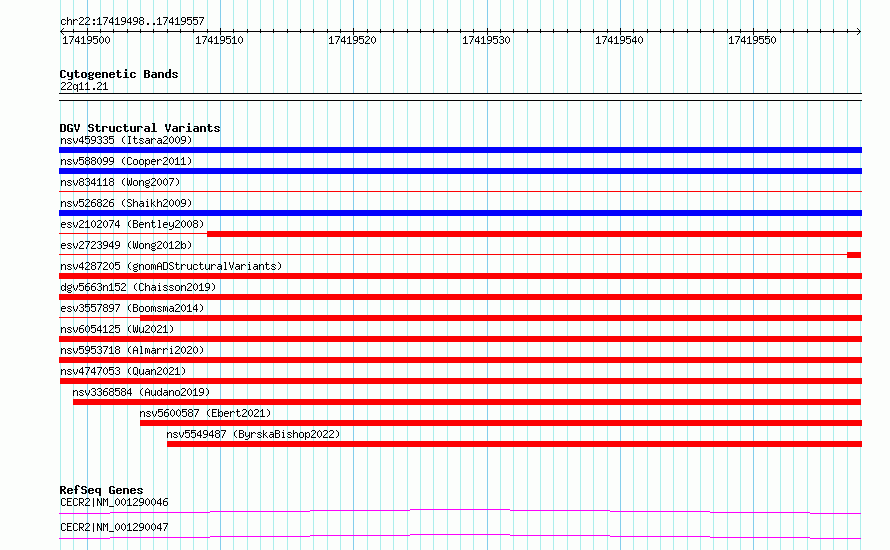Click the red bar of nsv5953718
890x550 pixels.
pyautogui.click(x=460, y=360)
